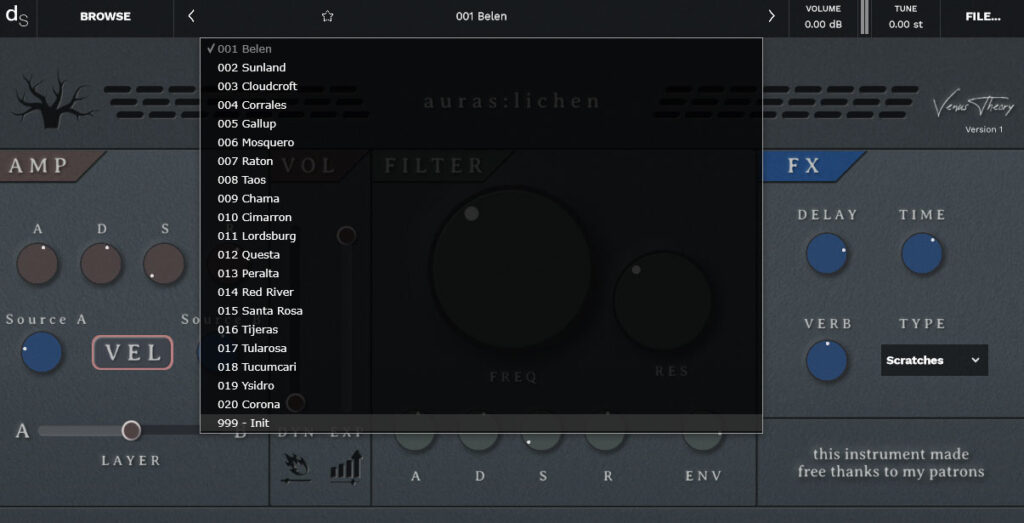Screen dimensions: 1024x523
Task: Open the BROWSE panel
Action: click(105, 16)
